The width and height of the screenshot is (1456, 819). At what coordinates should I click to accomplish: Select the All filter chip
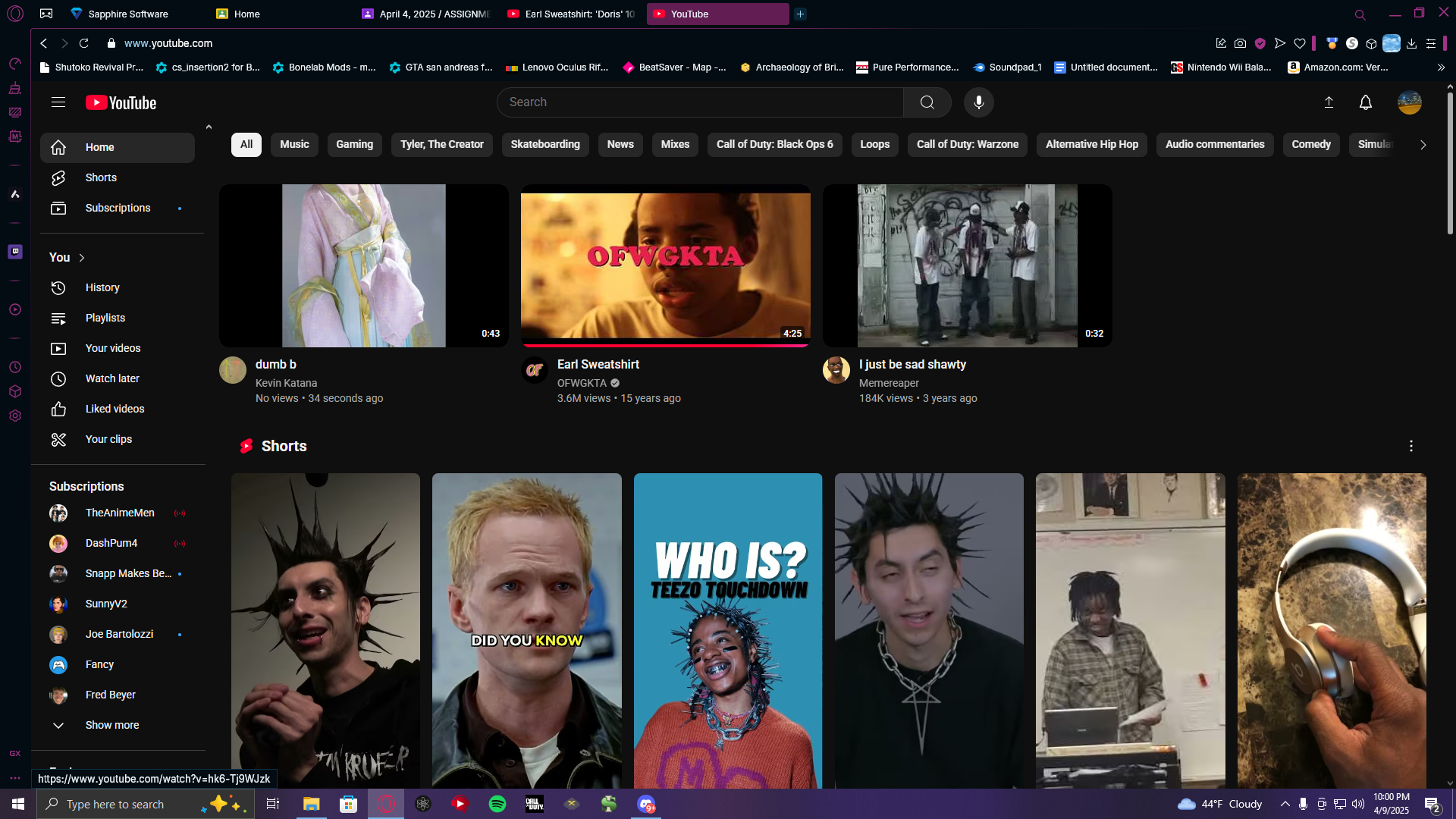246,144
